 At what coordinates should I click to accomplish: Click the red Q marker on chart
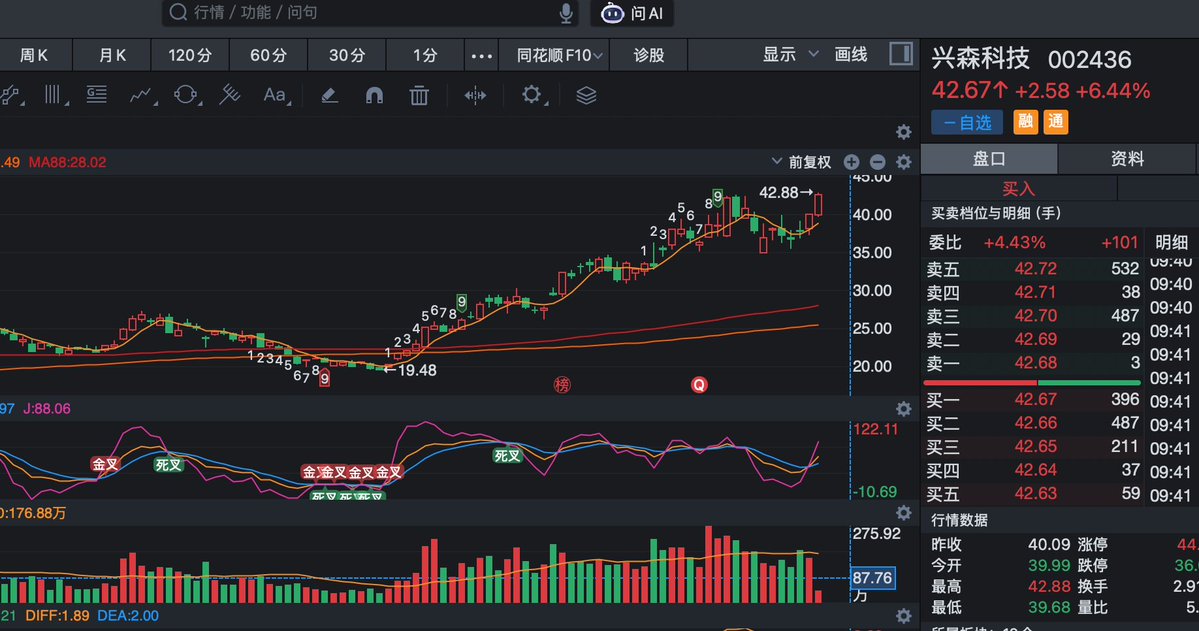coord(699,385)
